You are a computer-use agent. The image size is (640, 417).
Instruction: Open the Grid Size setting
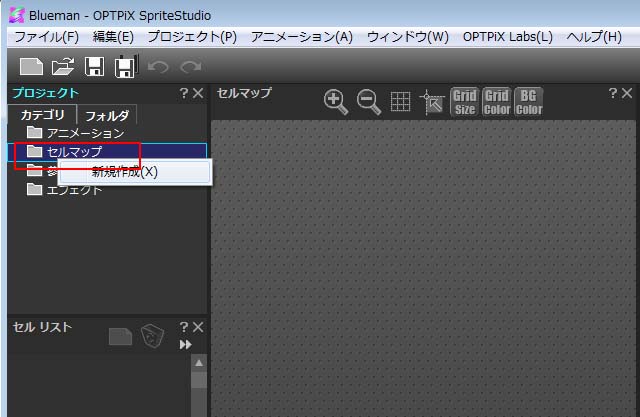(465, 102)
